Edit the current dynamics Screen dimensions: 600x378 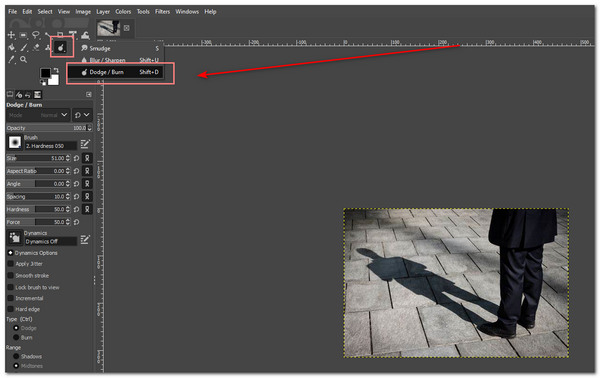pos(85,240)
